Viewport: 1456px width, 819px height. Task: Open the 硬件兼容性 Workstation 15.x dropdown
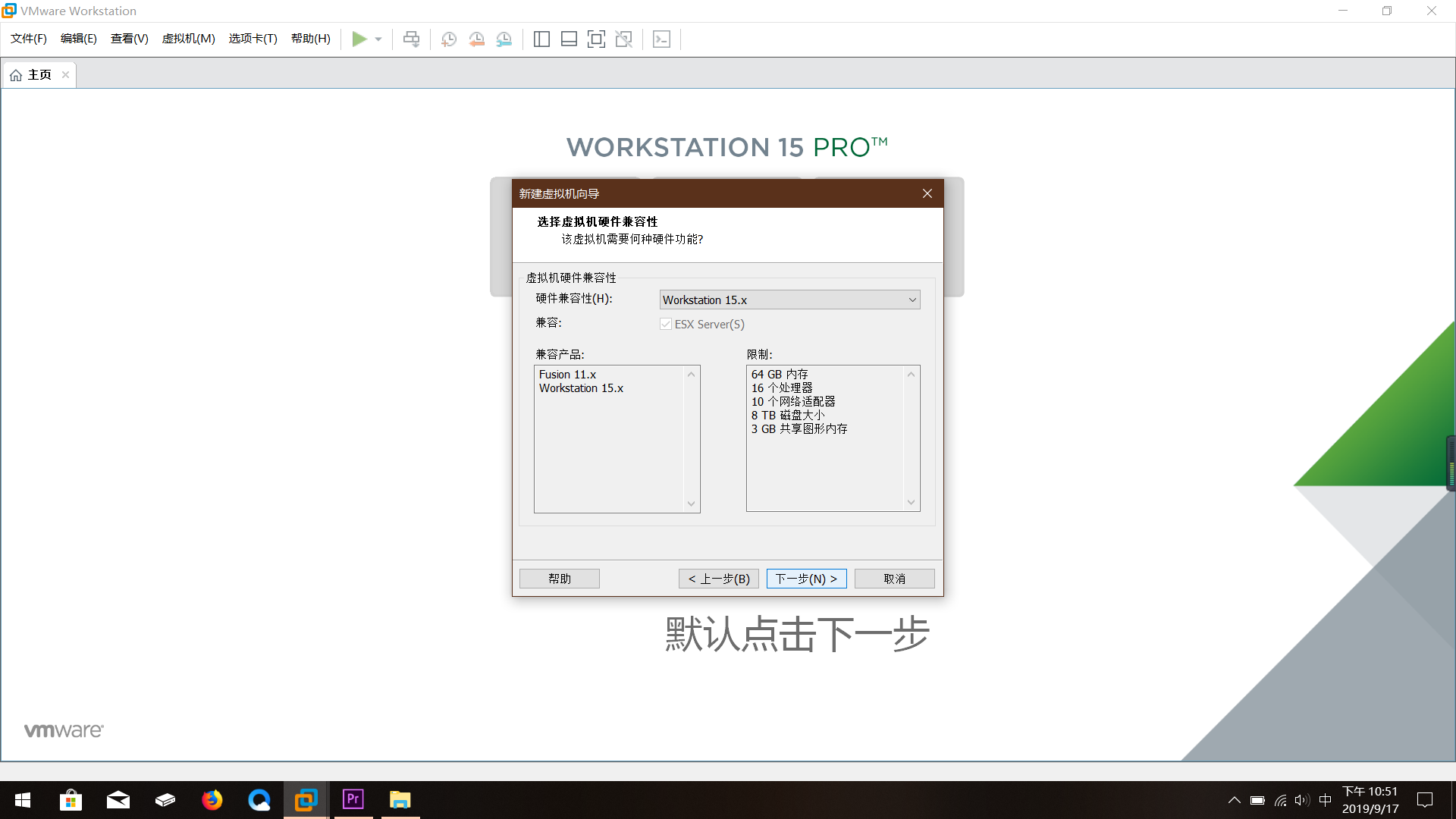[x=789, y=300]
